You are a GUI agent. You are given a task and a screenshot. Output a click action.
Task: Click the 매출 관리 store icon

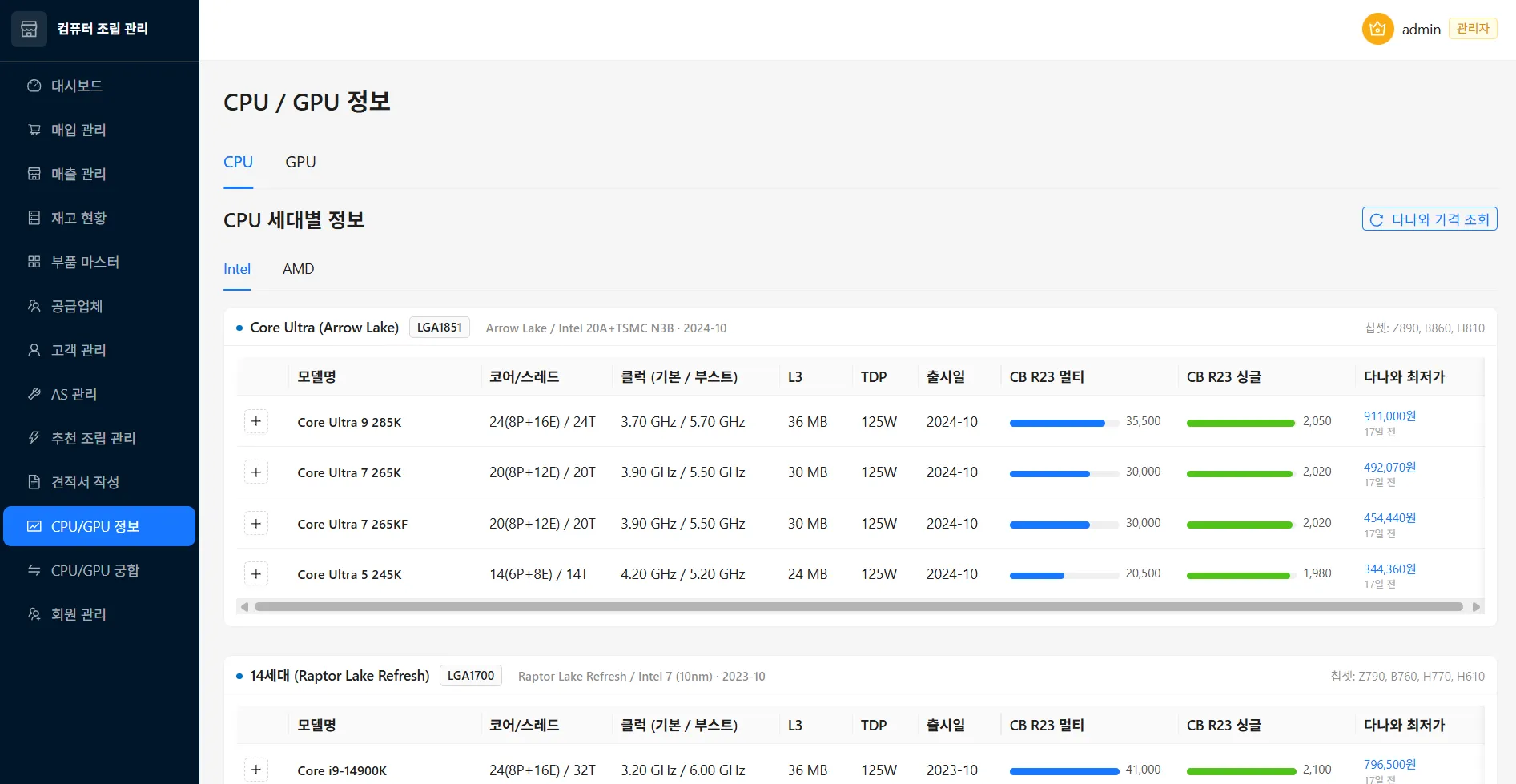(x=34, y=174)
